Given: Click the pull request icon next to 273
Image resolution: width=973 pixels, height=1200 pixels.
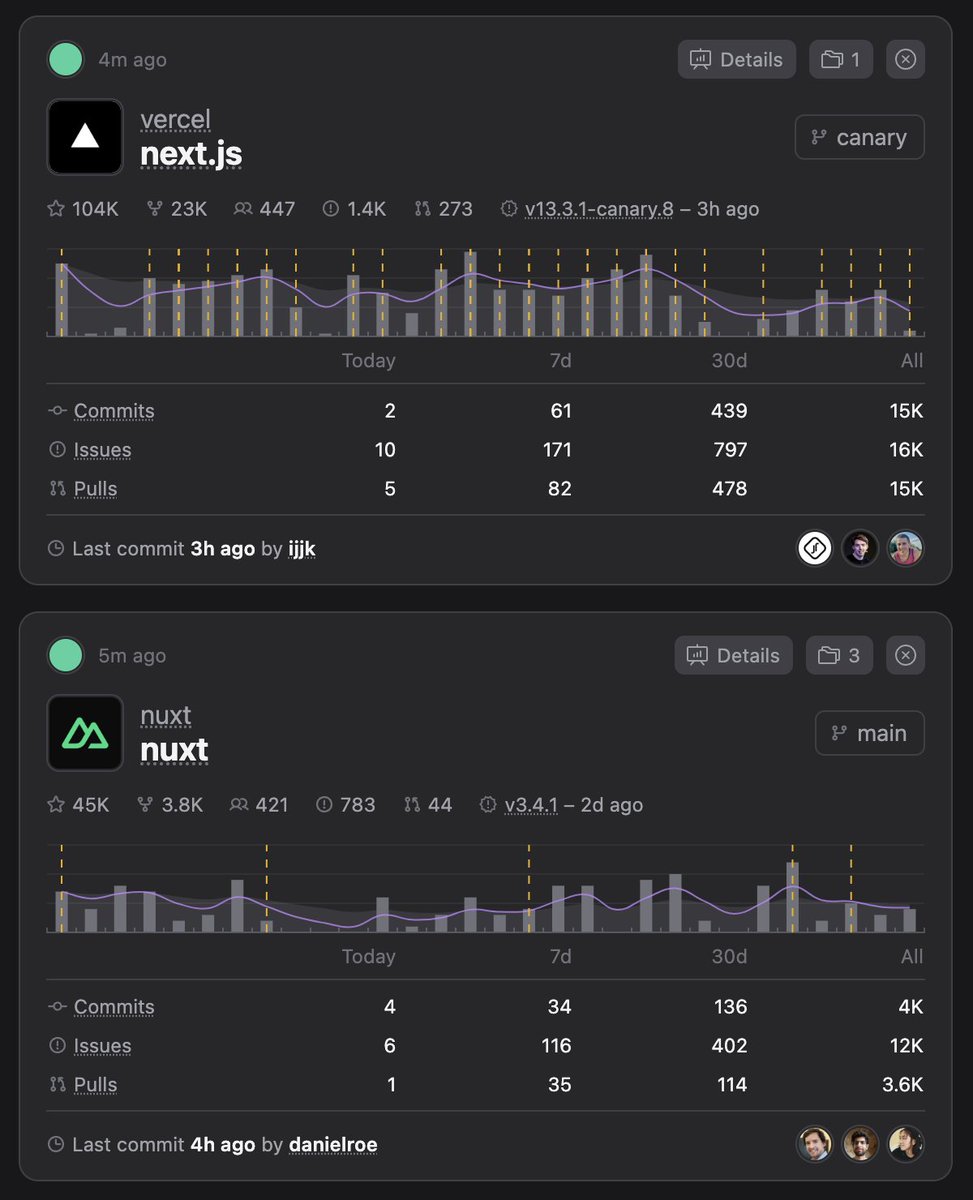Looking at the screenshot, I should tap(422, 209).
